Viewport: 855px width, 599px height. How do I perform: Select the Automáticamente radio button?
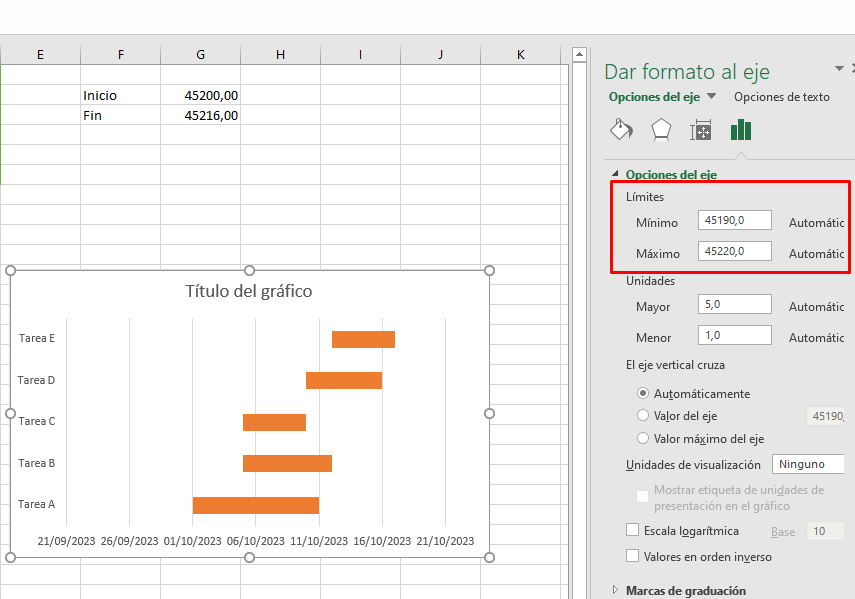click(x=643, y=393)
